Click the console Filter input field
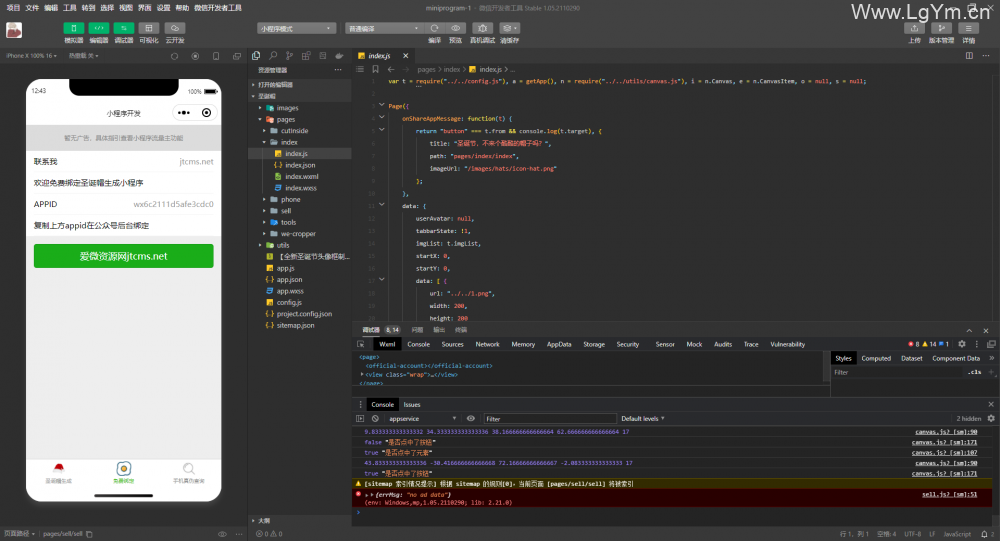Image resolution: width=1000 pixels, height=541 pixels. point(548,419)
